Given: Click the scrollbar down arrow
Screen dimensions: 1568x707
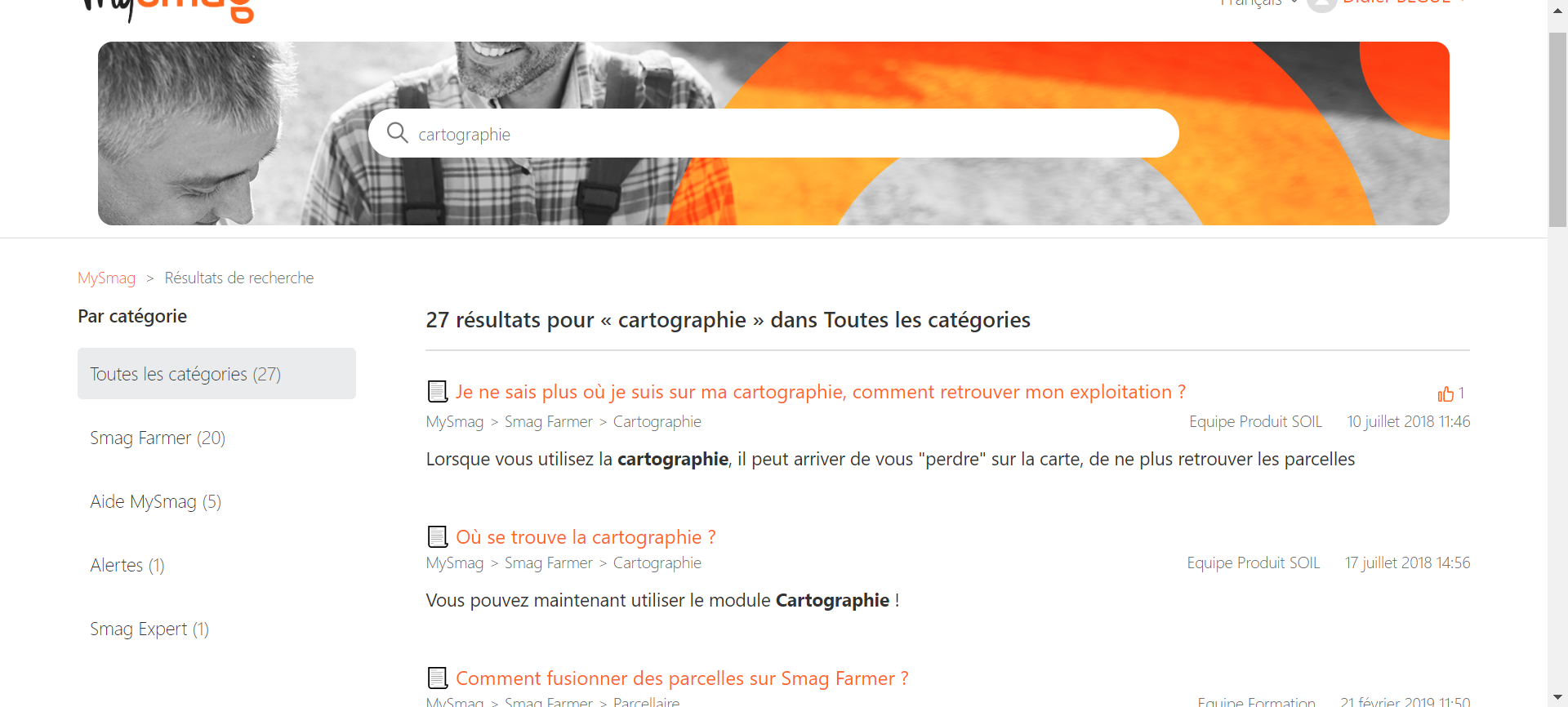Looking at the screenshot, I should 1557,697.
